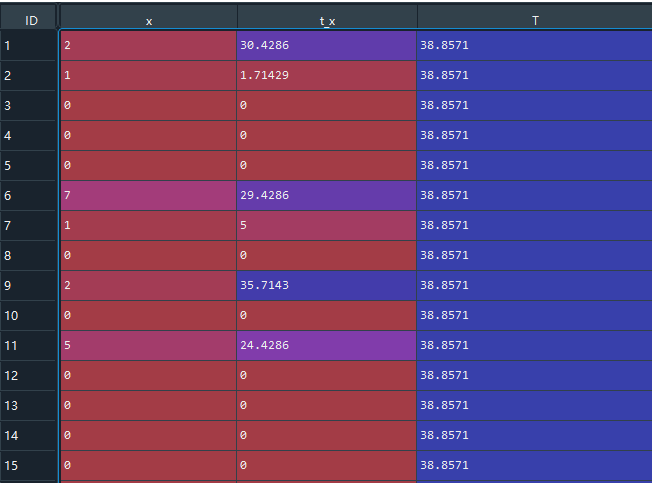Select row header 8
This screenshot has height=483, width=652.
point(28,255)
